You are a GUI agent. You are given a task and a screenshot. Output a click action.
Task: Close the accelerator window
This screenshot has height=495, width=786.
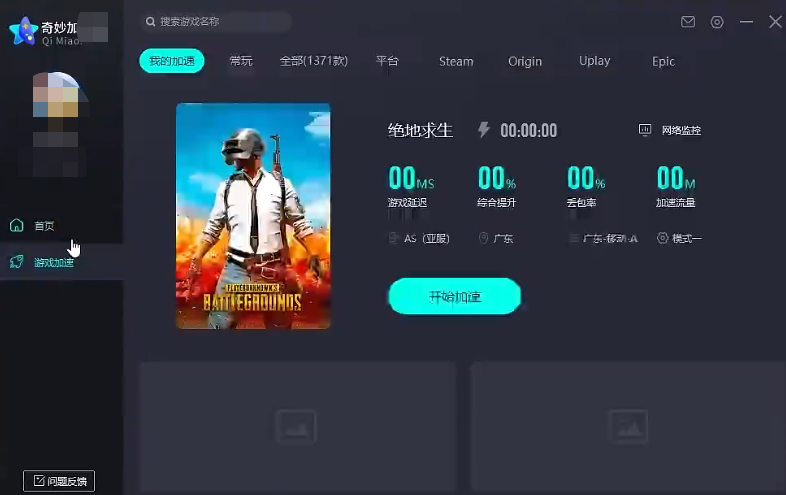click(x=775, y=22)
